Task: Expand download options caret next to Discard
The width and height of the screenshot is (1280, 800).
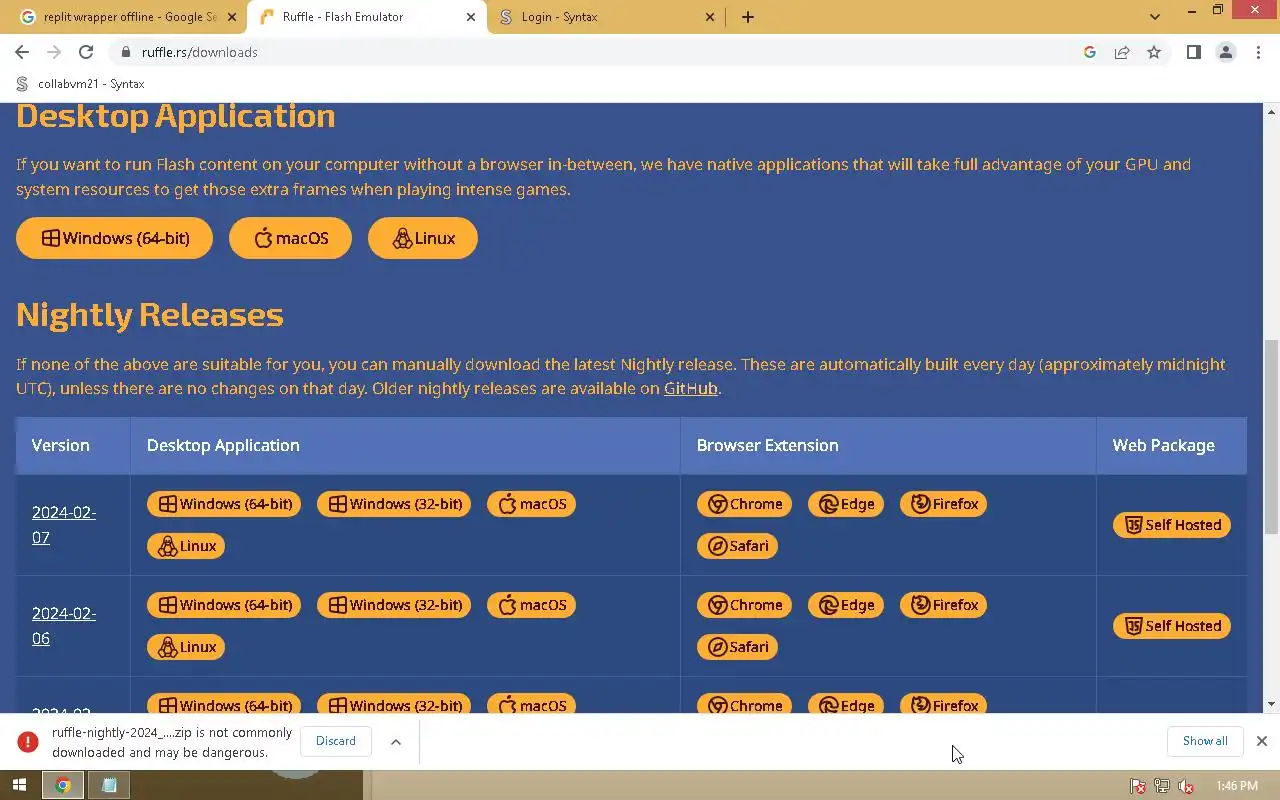Action: (396, 741)
